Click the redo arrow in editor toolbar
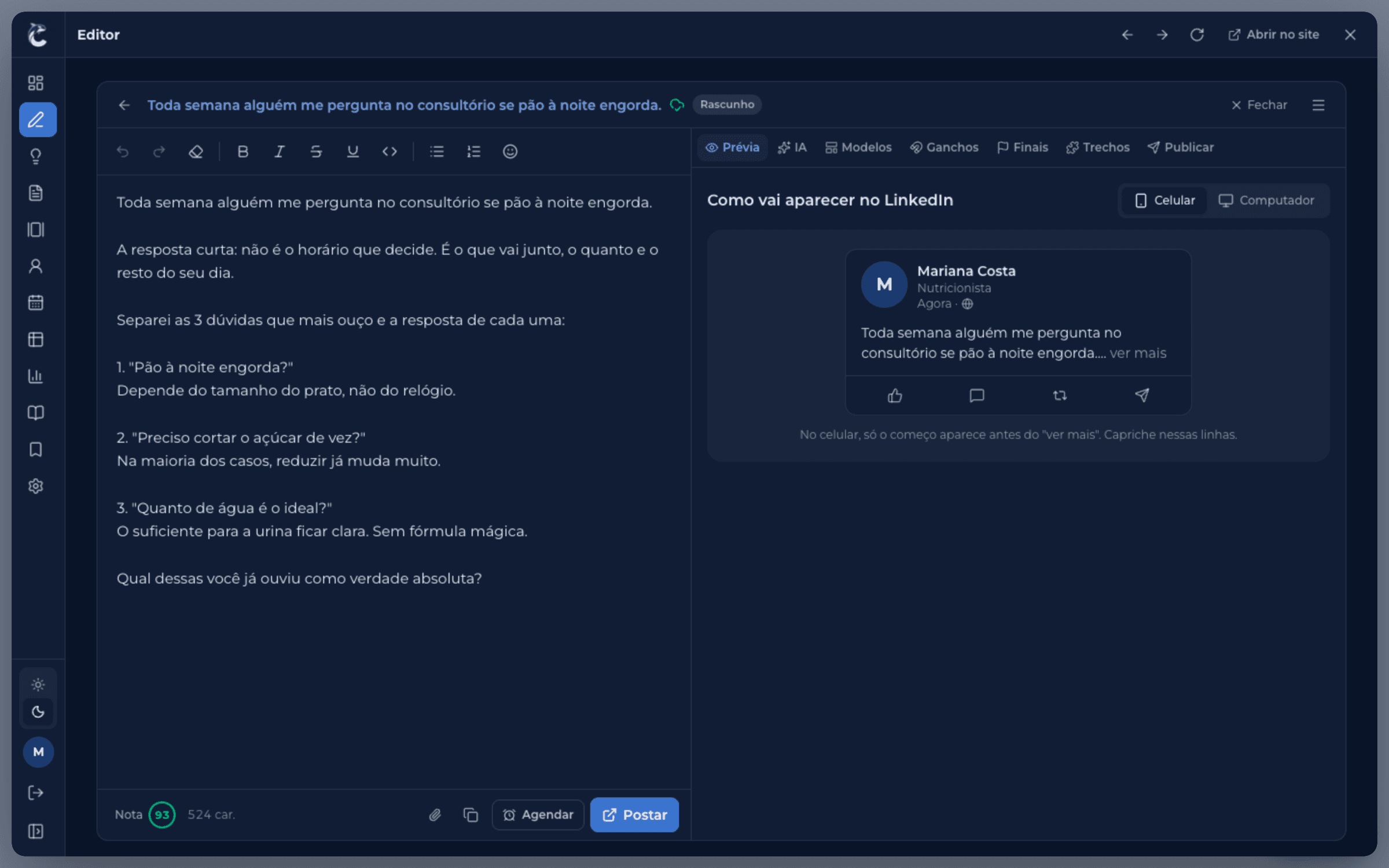This screenshot has height=868, width=1389. click(x=159, y=152)
